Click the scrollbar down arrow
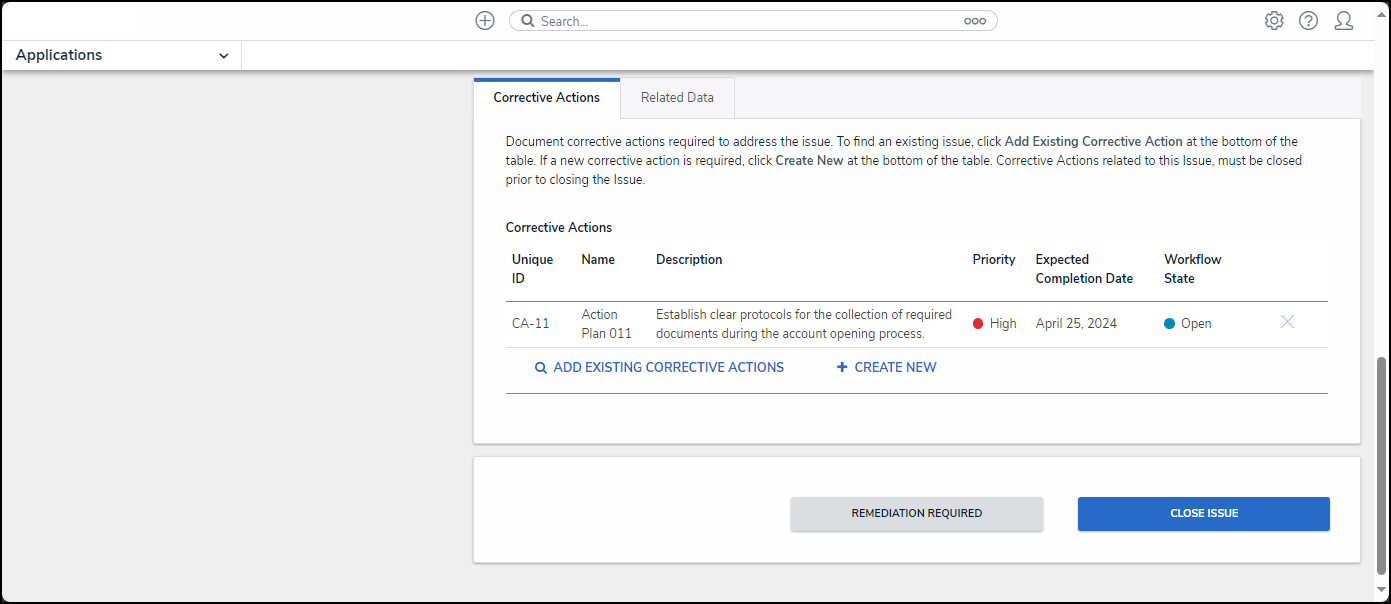Screen dimensions: 1391x604 [x=1381, y=592]
